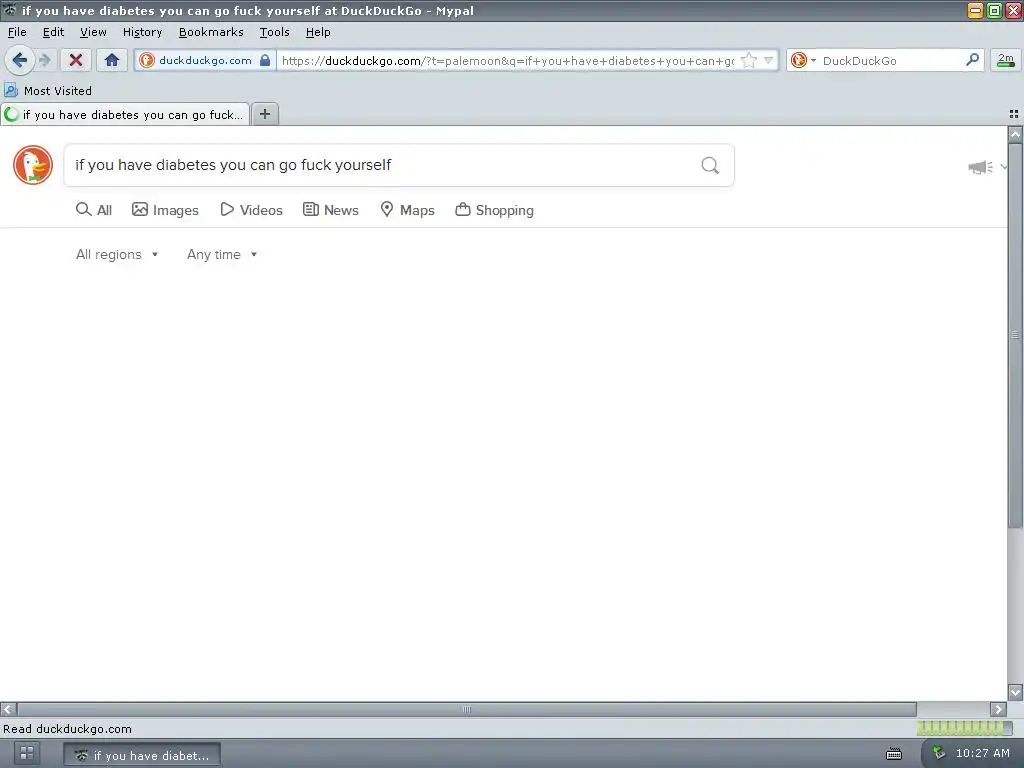Image resolution: width=1024 pixels, height=768 pixels.
Task: Click the address bar URL field
Action: 508,61
